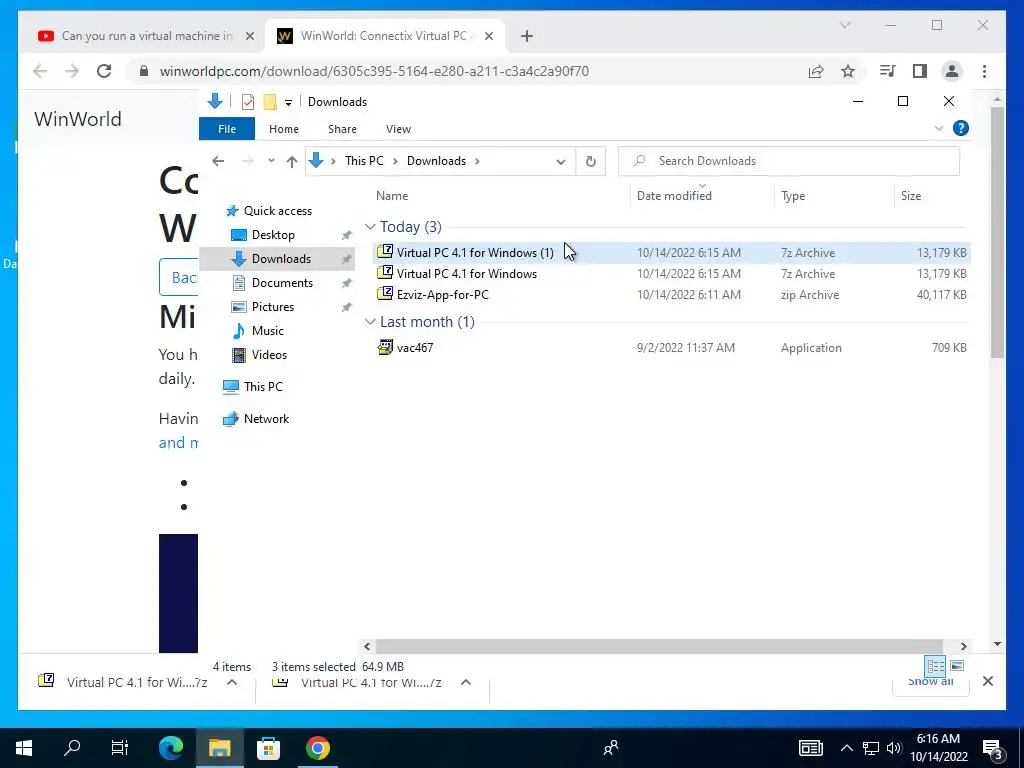
Task: Click the Search Downloads field
Action: [789, 161]
